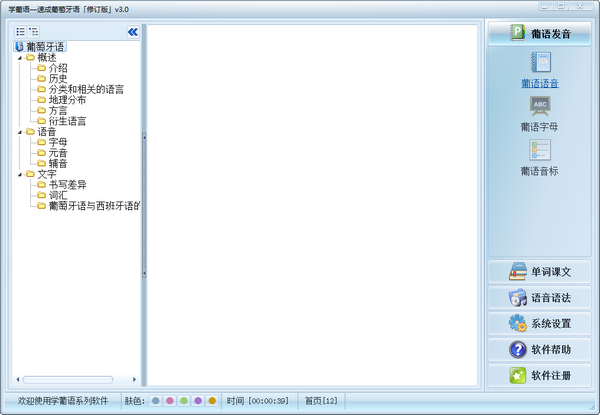This screenshot has width=600, height=415.
Task: Click the 葡语字母 label
Action: (x=540, y=127)
